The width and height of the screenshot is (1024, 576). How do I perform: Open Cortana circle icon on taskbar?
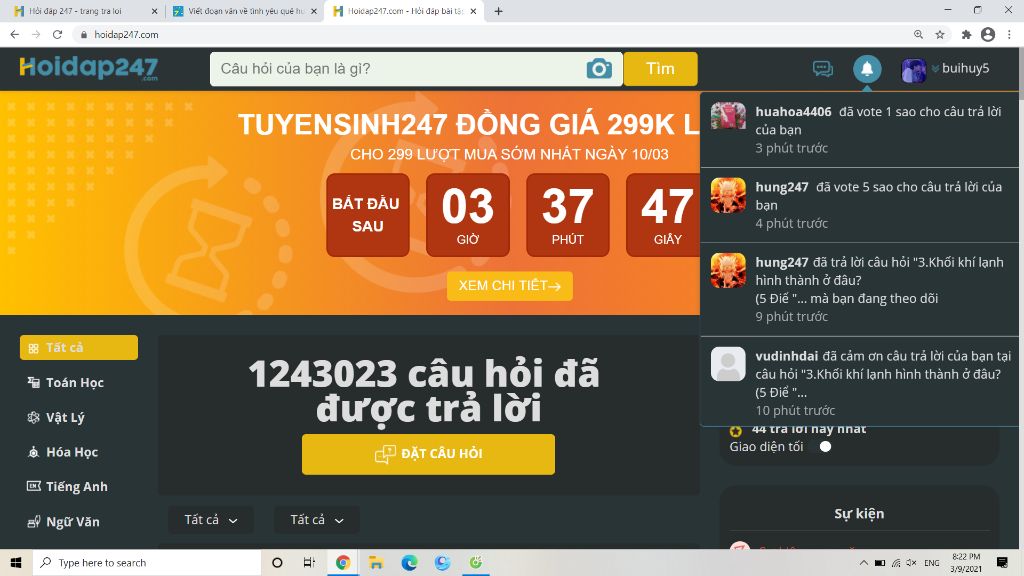point(277,562)
